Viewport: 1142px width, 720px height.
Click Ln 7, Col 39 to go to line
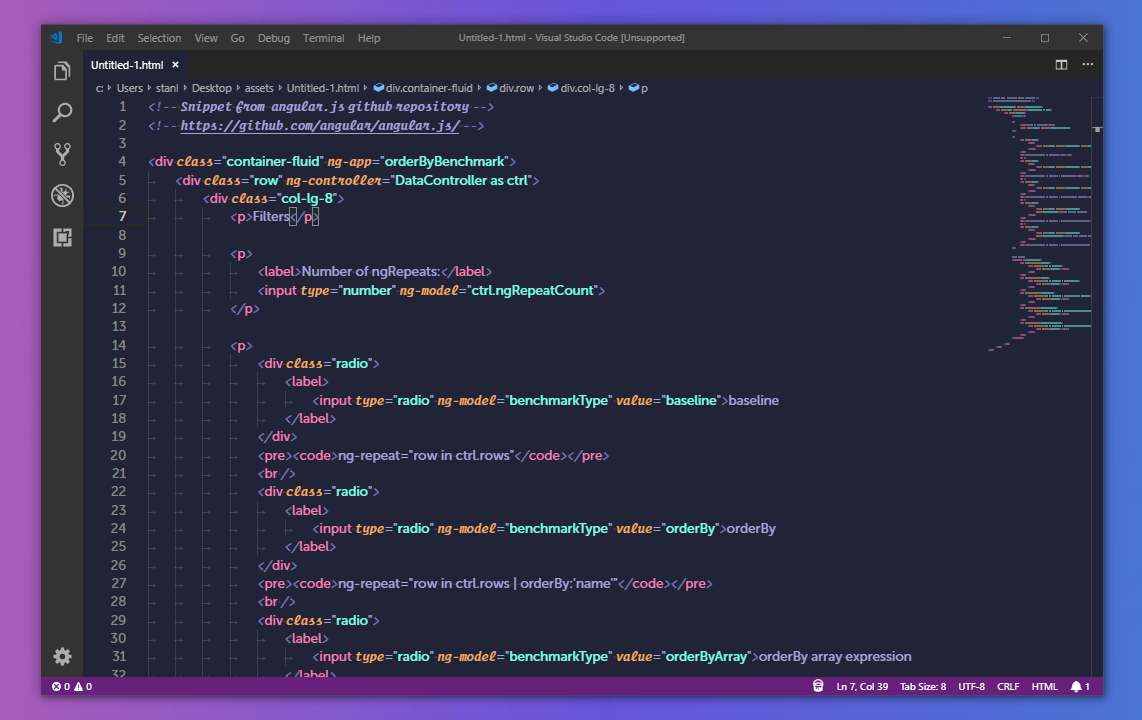(862, 687)
